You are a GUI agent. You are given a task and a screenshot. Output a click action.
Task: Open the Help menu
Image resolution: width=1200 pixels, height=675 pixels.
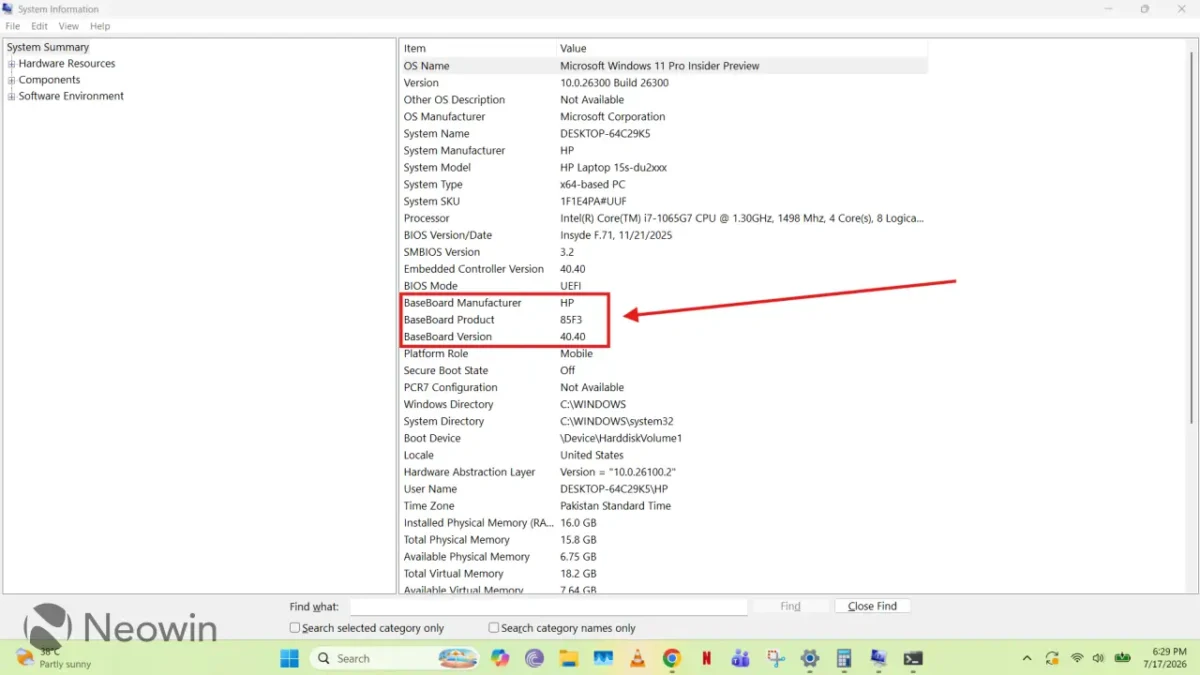(100, 26)
